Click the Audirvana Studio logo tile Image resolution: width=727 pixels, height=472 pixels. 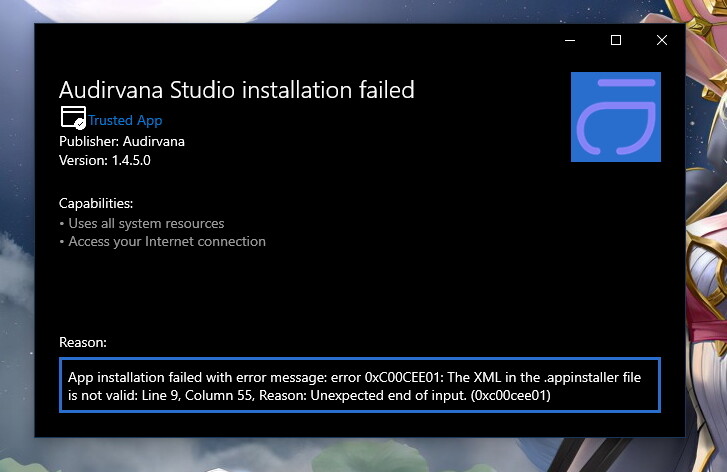(x=615, y=117)
